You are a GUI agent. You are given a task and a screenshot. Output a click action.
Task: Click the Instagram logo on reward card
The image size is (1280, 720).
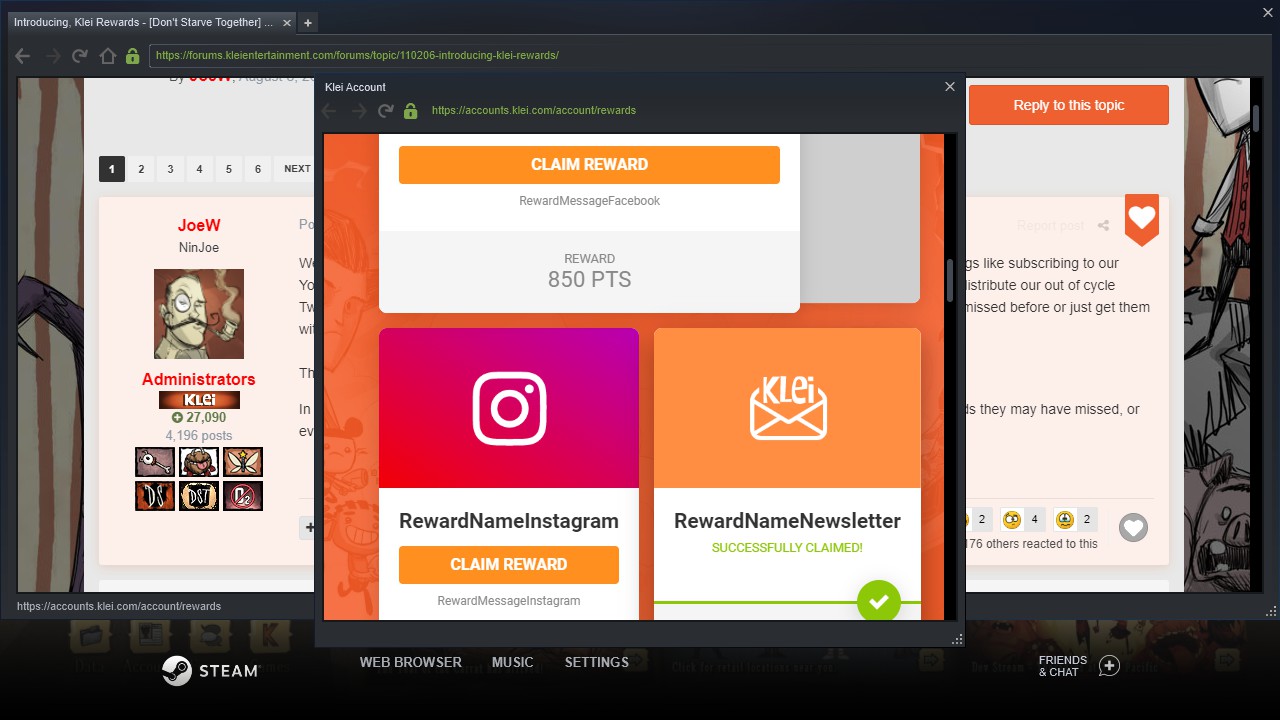[509, 408]
